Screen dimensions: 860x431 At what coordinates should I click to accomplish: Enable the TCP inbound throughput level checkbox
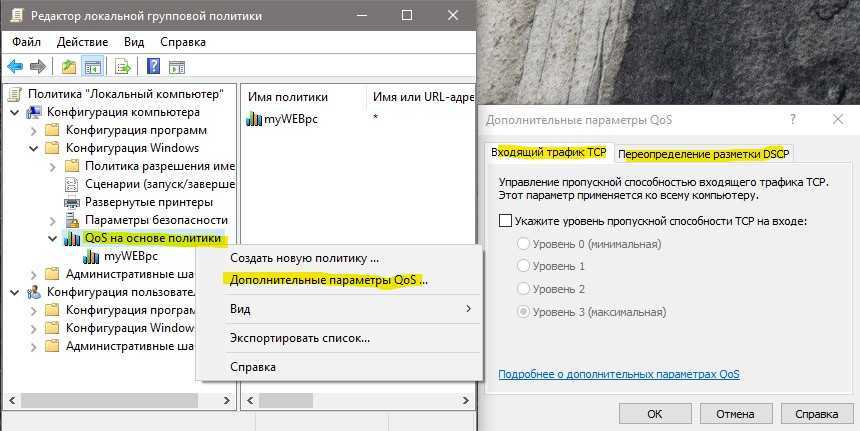505,221
